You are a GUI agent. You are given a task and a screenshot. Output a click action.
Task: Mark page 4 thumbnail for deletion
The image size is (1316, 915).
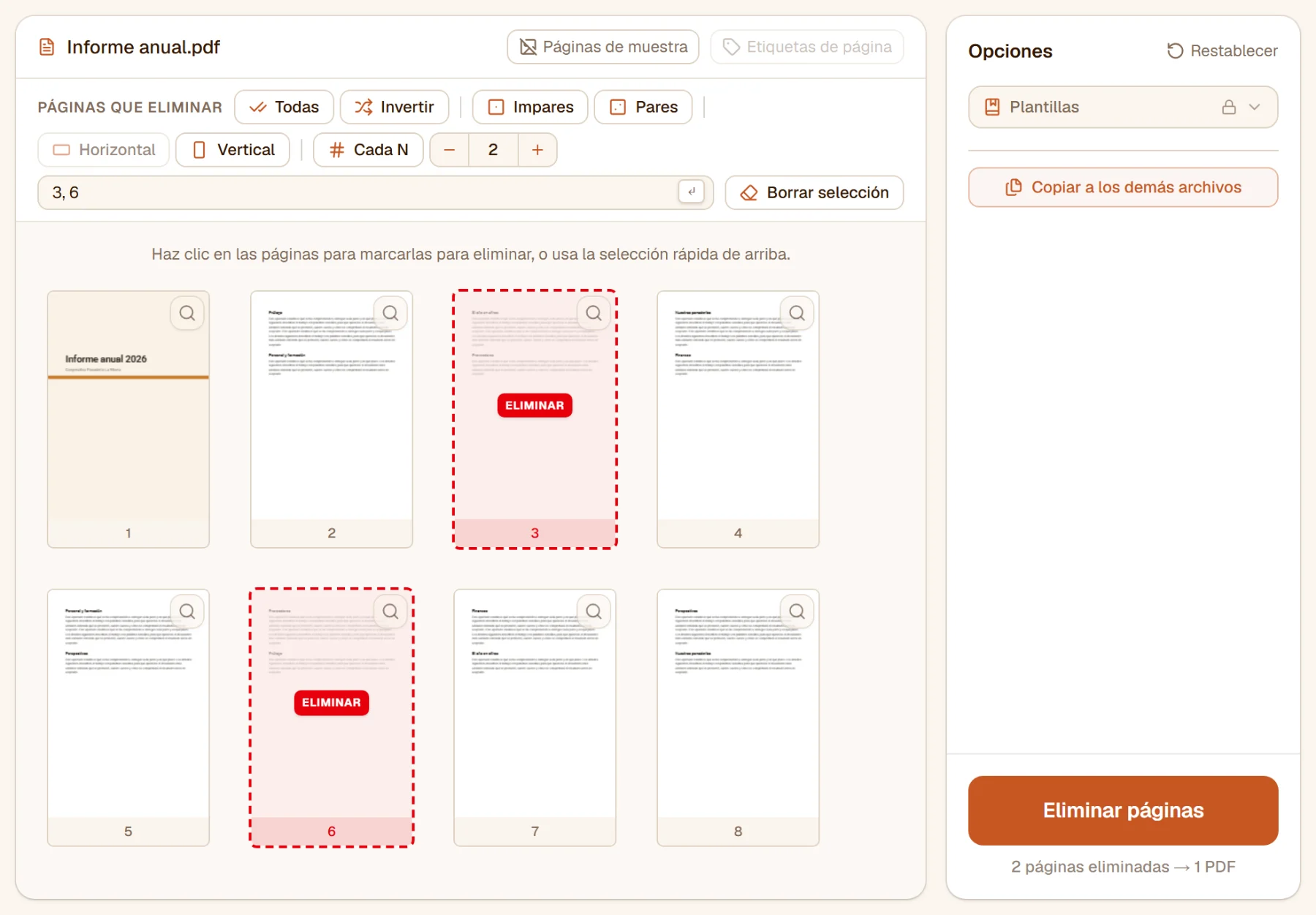click(738, 419)
